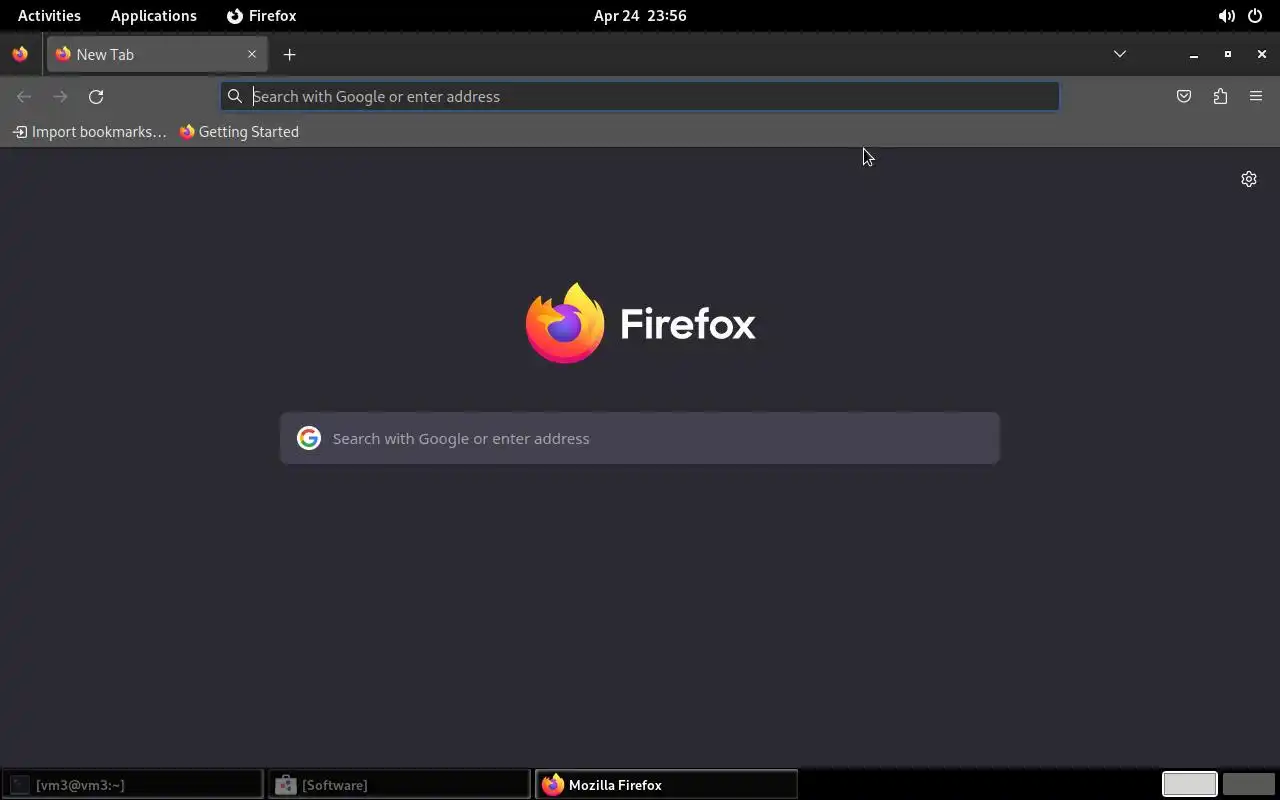This screenshot has height=800, width=1280.
Task: Open Save to Pocket button
Action: tap(1184, 96)
